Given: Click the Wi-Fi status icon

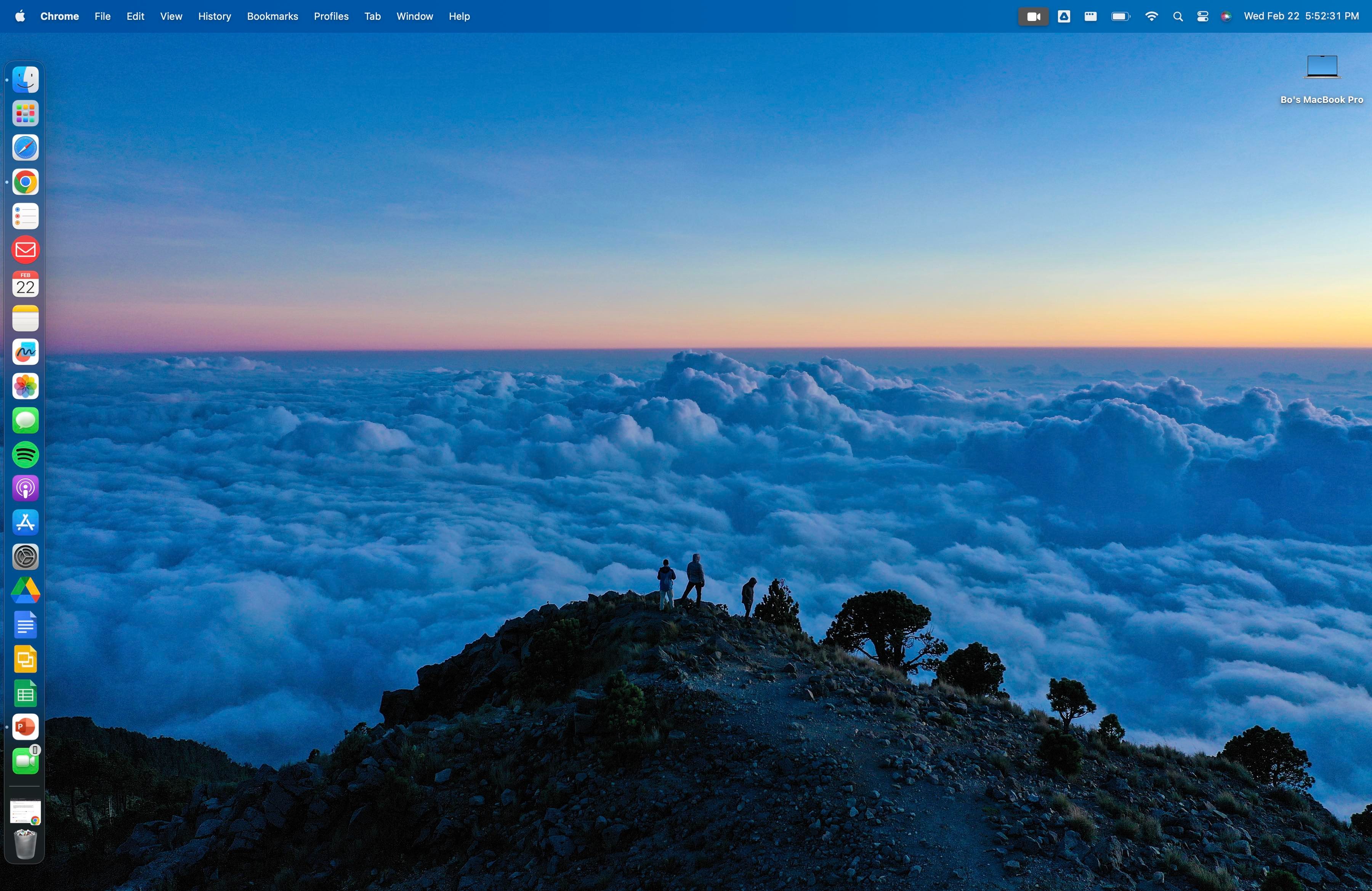Looking at the screenshot, I should tap(1151, 17).
